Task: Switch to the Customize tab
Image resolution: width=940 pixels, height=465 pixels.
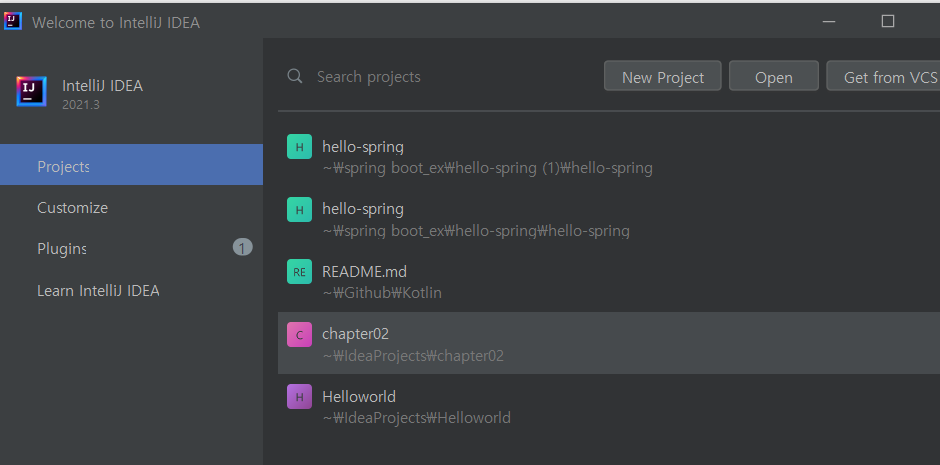Action: [x=131, y=208]
